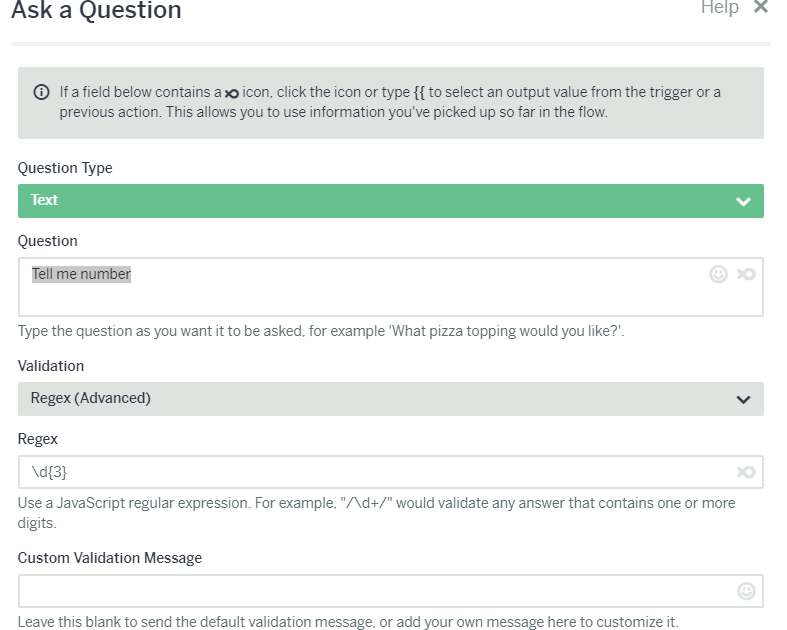The height and width of the screenshot is (630, 787).
Task: Close the Ask a Question dialog
Action: 761,7
